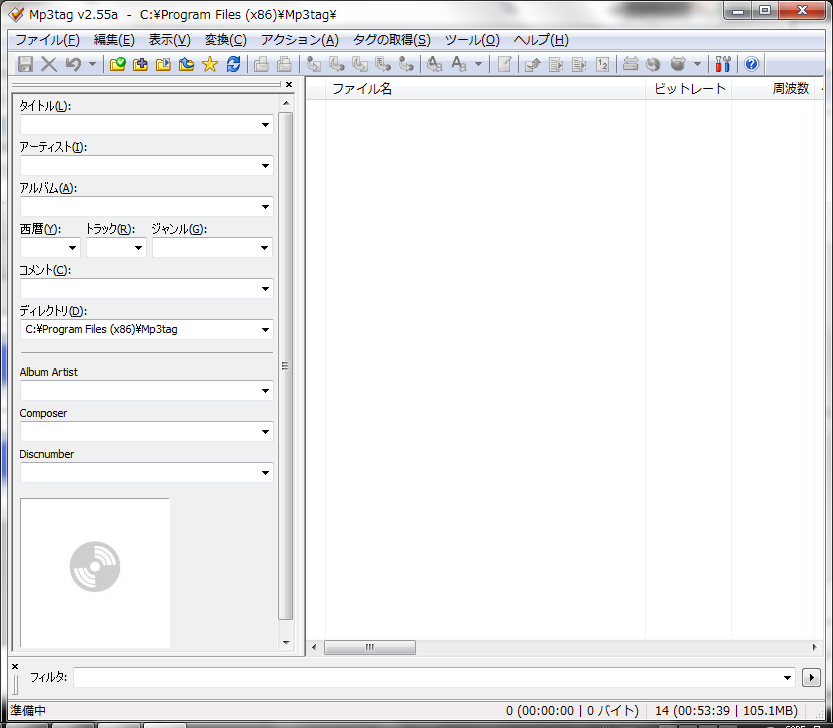The image size is (833, 728).
Task: Click the Export icon in toolbar
Action: tap(532, 64)
